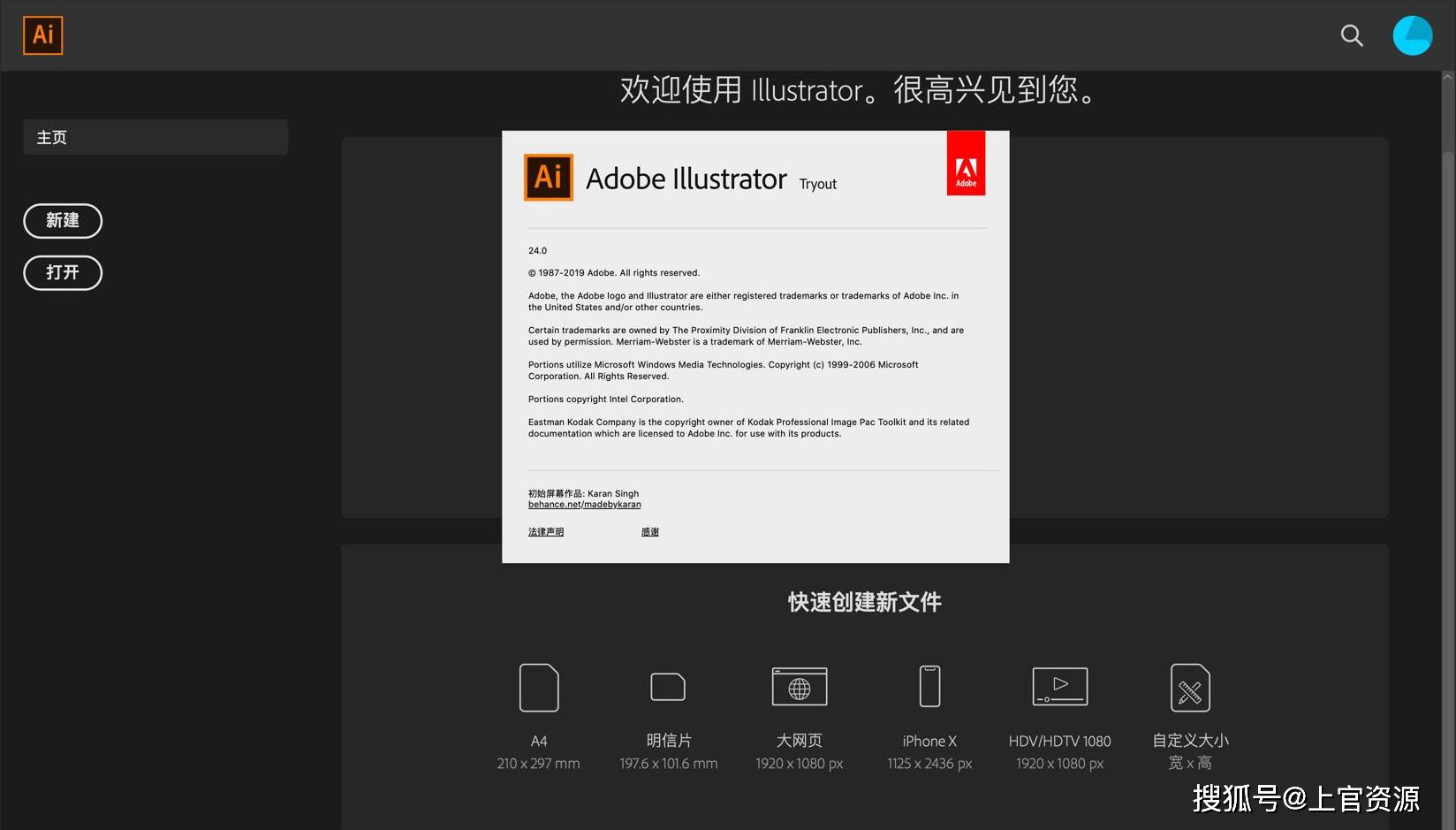Open the 法律声明 link
Screen dimensions: 1456x830
tap(545, 531)
